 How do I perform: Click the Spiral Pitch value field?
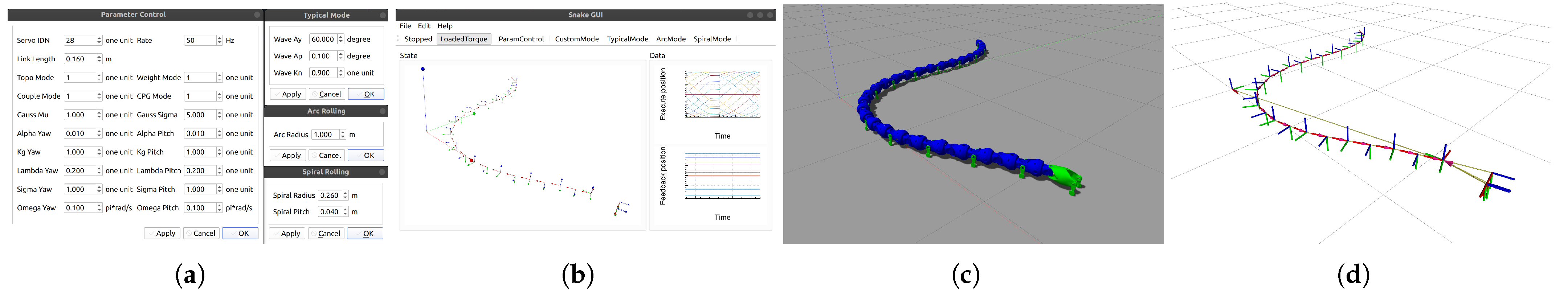(x=329, y=212)
